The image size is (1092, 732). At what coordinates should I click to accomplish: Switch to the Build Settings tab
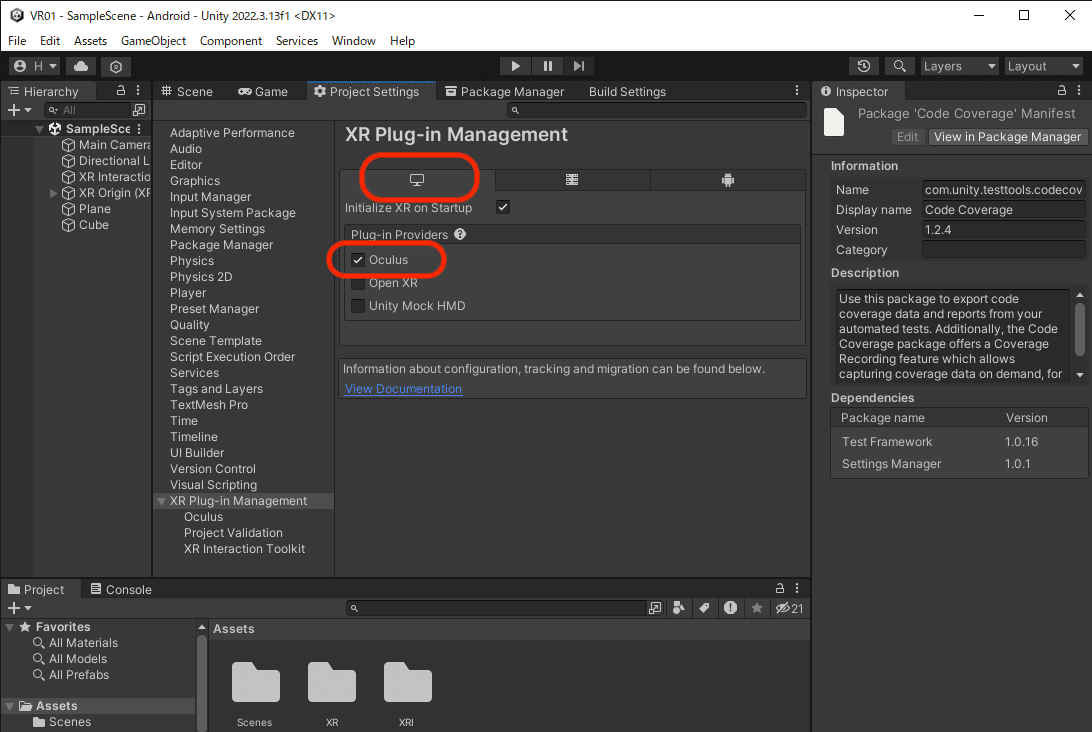(x=627, y=91)
